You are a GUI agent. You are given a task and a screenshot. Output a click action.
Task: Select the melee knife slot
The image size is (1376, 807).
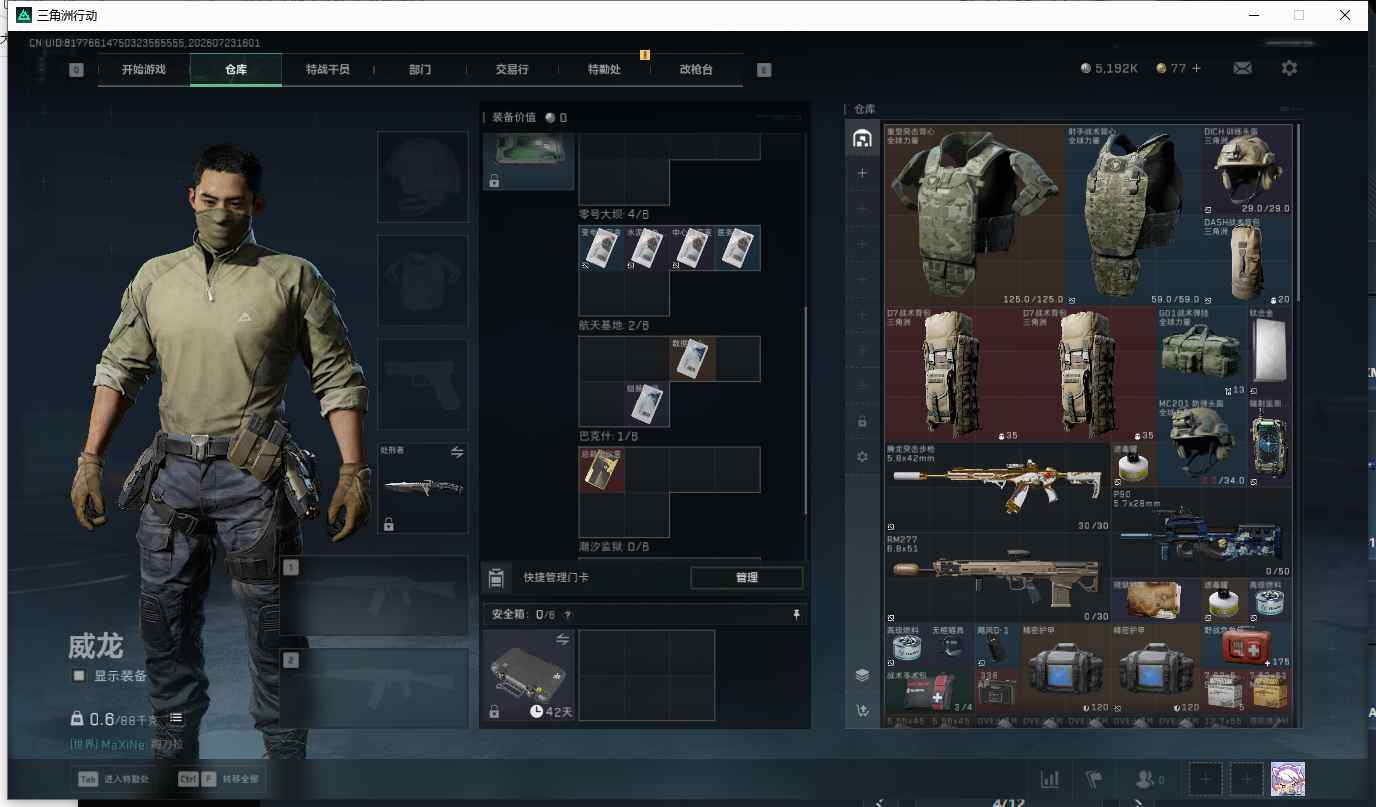click(423, 489)
